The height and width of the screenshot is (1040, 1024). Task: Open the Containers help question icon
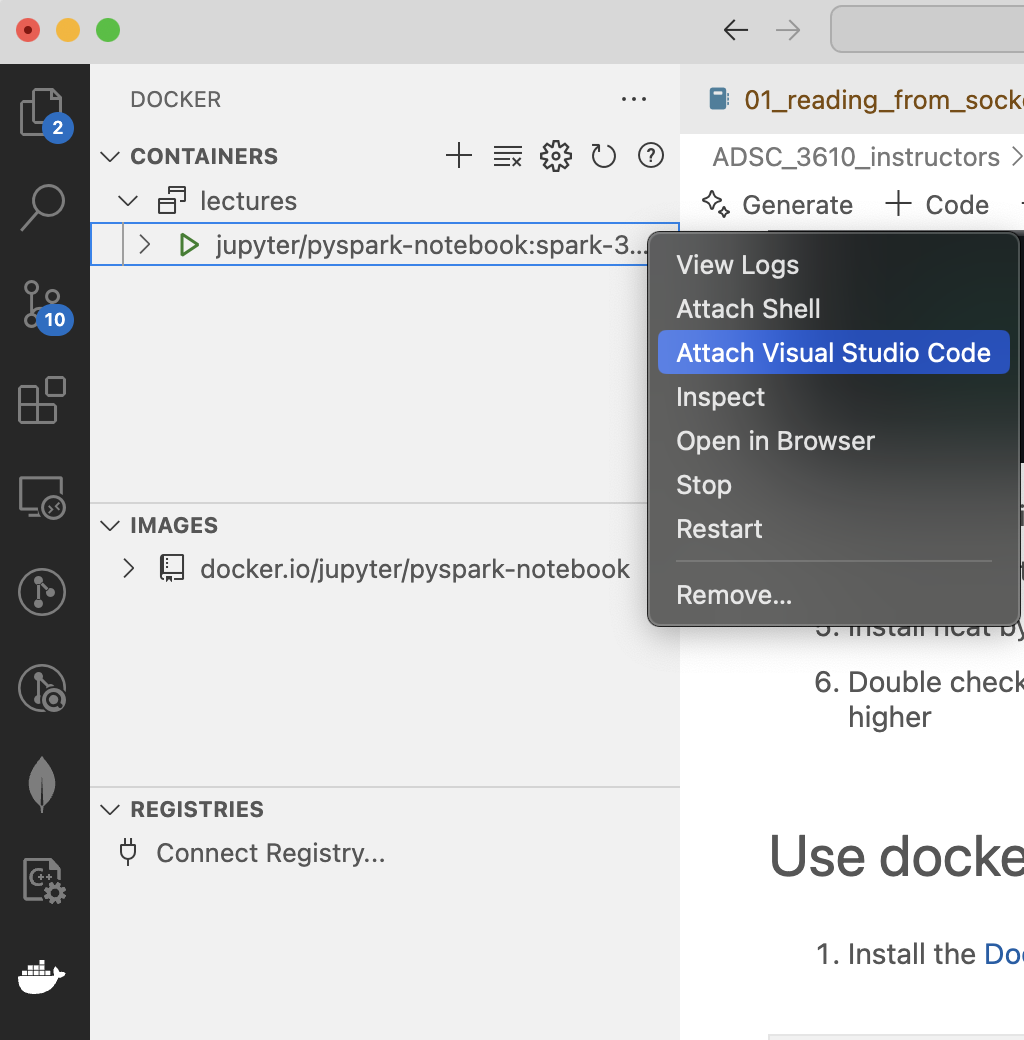(651, 155)
